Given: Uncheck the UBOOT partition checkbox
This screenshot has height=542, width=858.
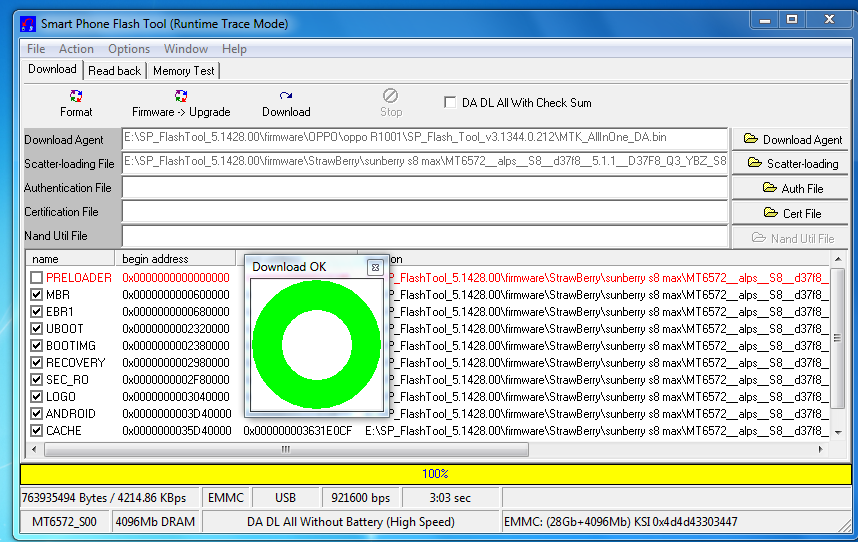Looking at the screenshot, I should [x=36, y=329].
